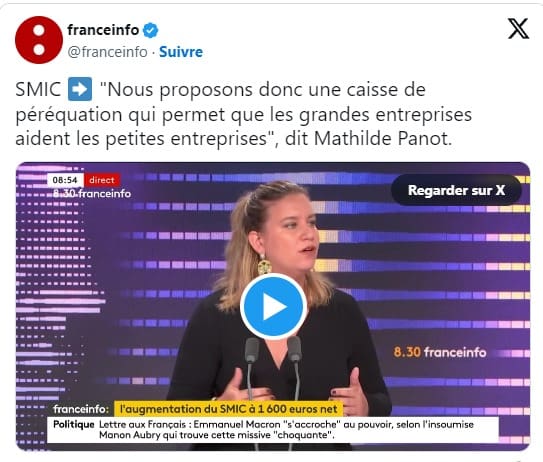
Task: Click the @franceinfo handle
Action: (x=107, y=52)
